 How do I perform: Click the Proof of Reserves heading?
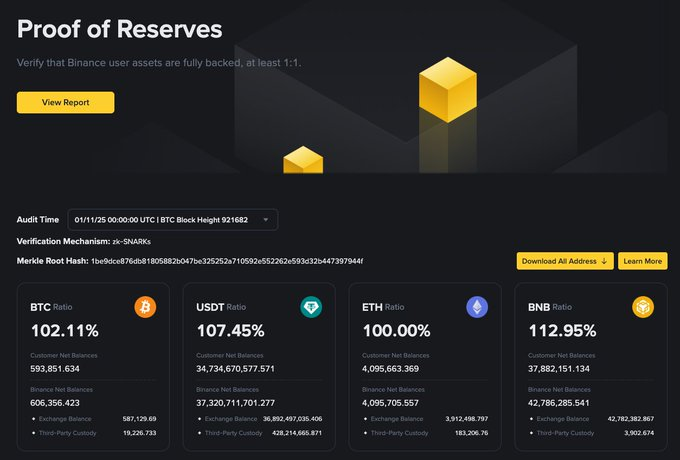coord(120,29)
